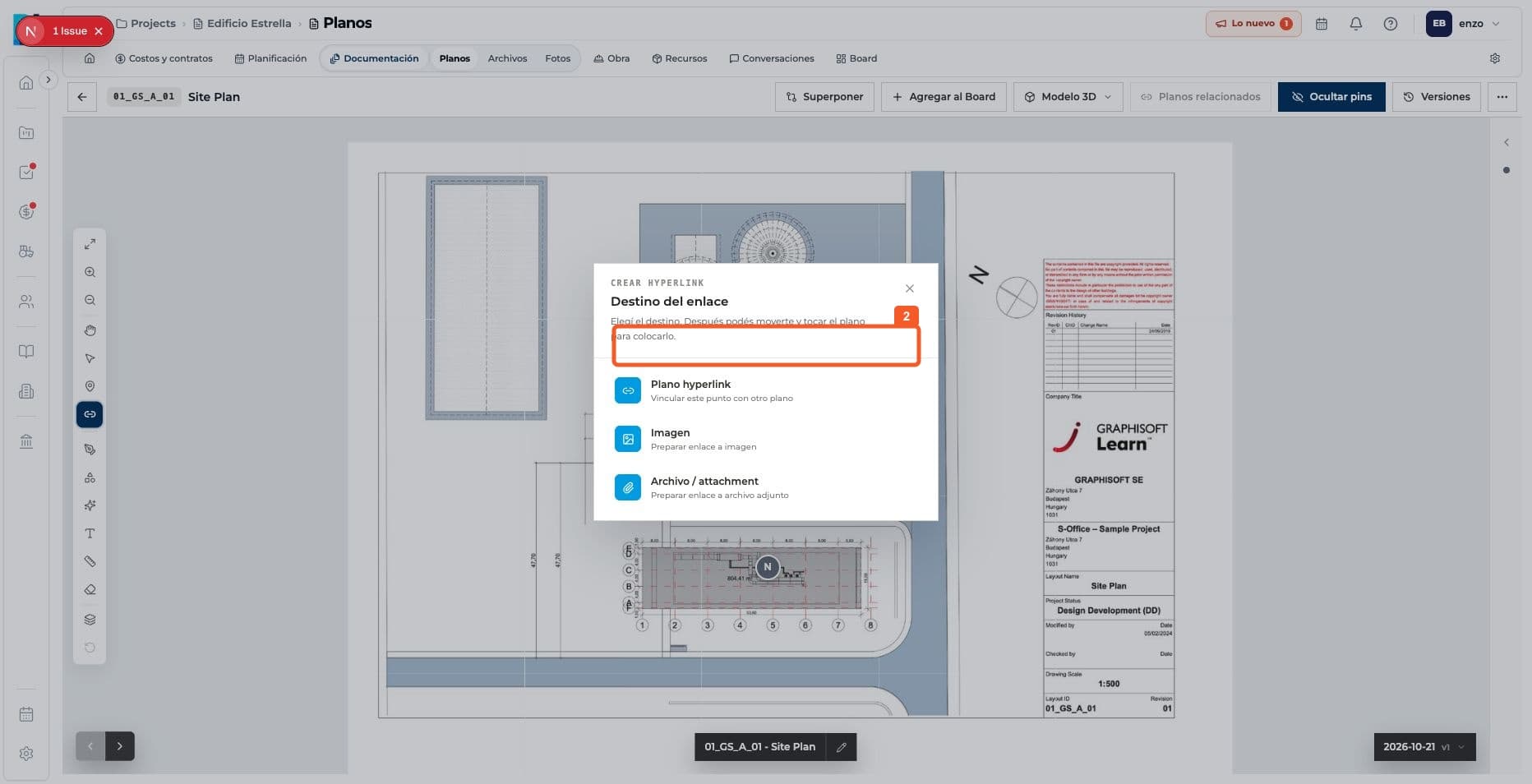Switch to the Fotos tab
The height and width of the screenshot is (784, 1532).
click(x=557, y=58)
